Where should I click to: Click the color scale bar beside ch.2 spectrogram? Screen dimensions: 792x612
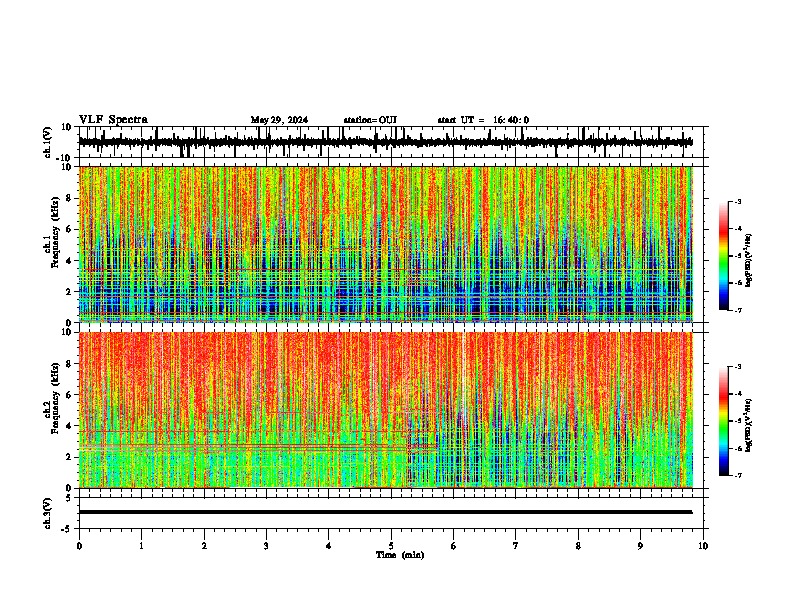tap(723, 421)
